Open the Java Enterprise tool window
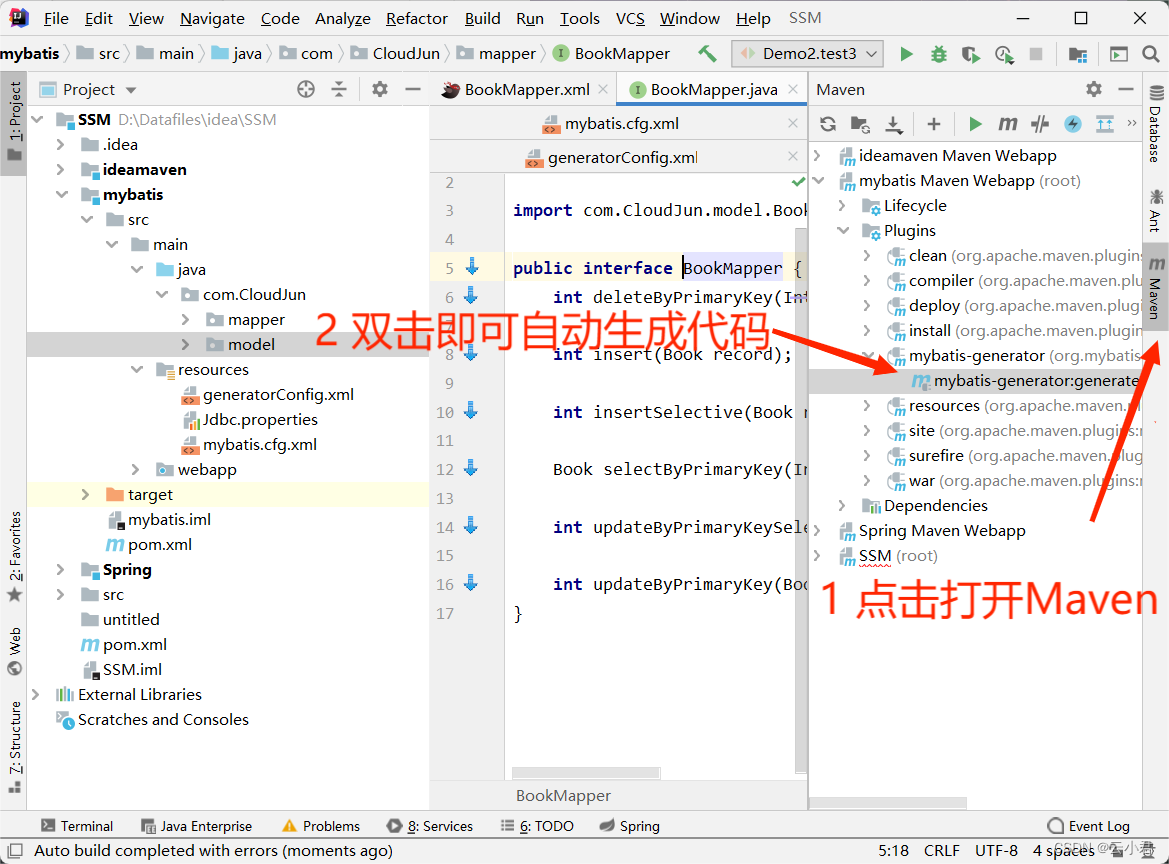 pos(197,826)
